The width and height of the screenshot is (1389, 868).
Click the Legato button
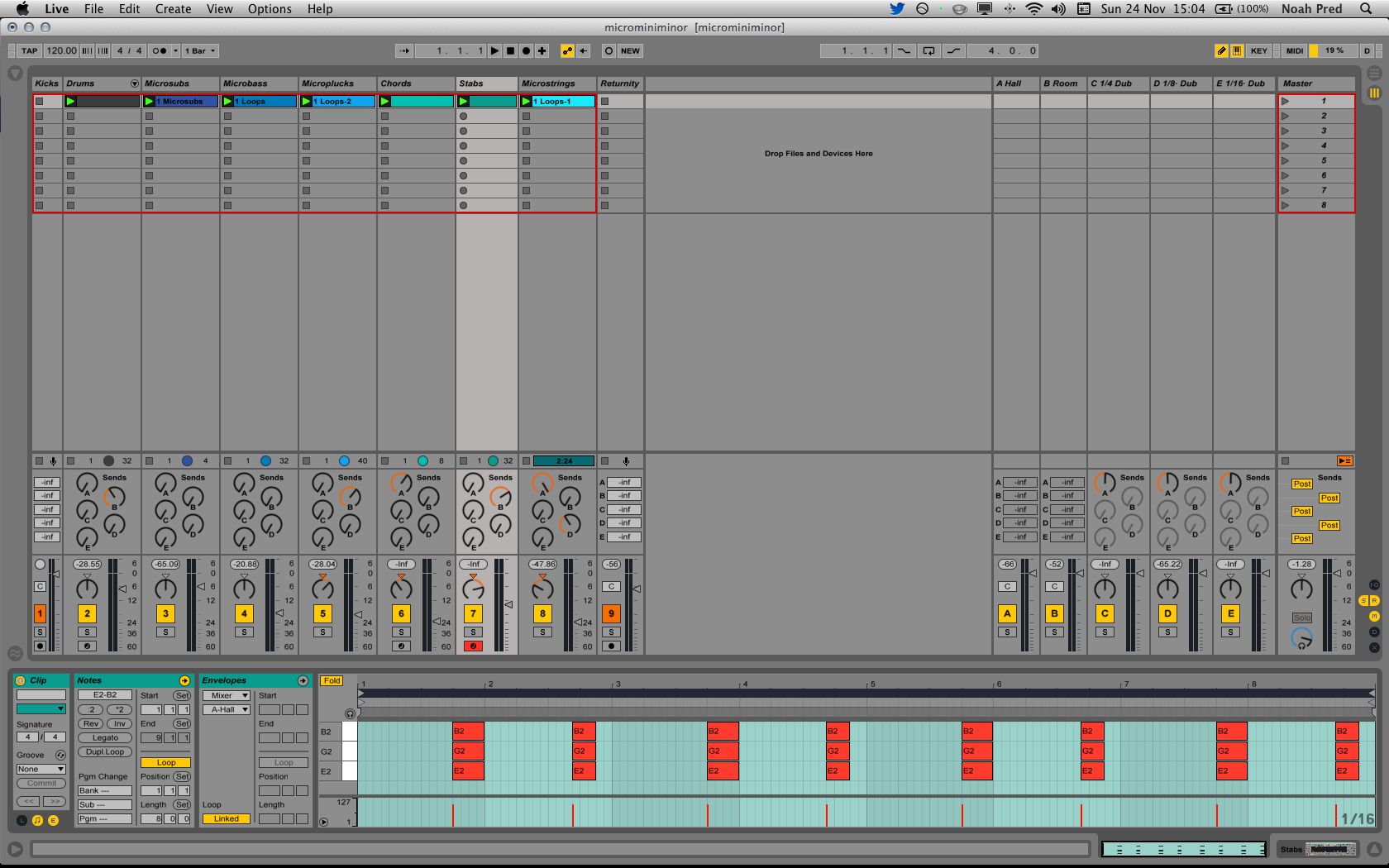coord(105,738)
